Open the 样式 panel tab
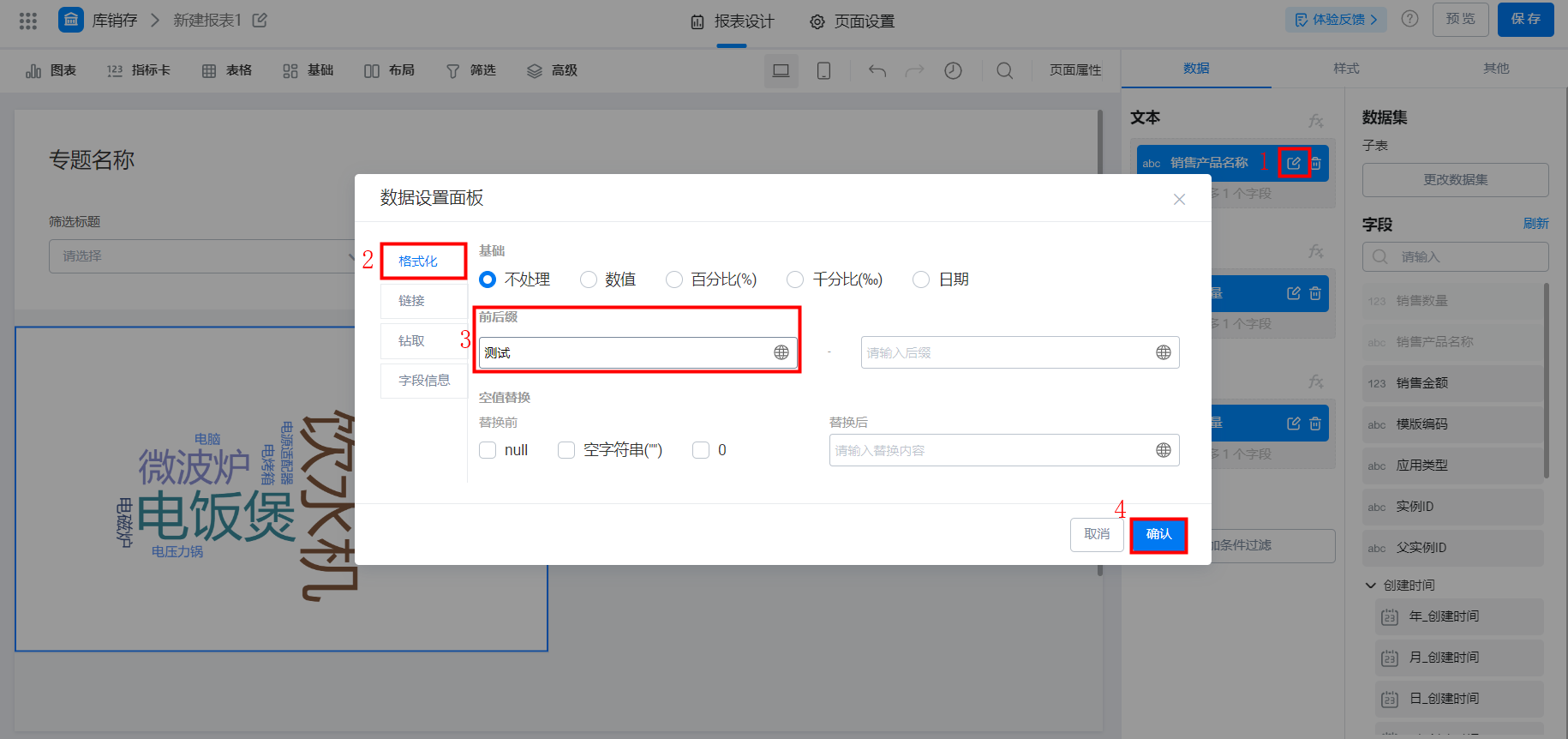Screen dimensions: 1568x739 (x=1346, y=69)
